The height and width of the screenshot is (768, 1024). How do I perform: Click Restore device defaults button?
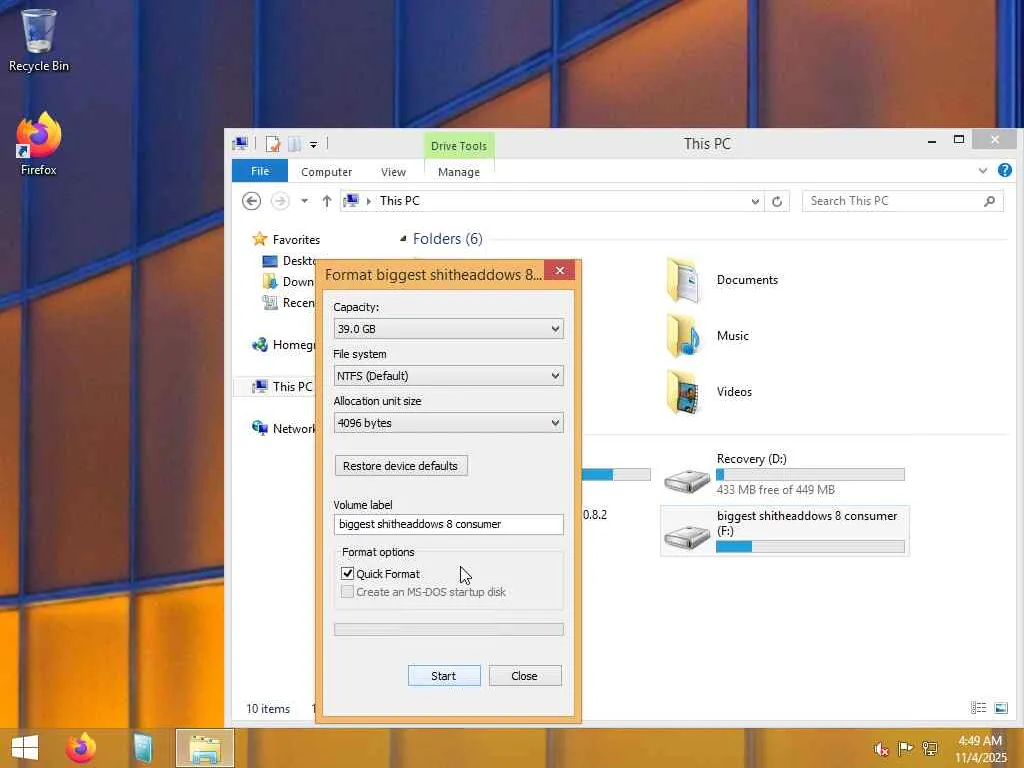400,466
